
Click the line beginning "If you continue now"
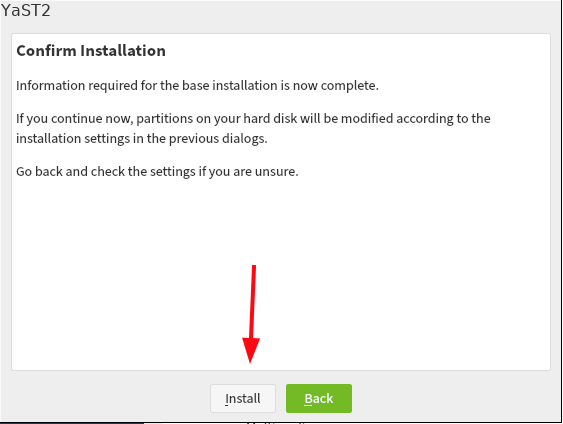[253, 118]
